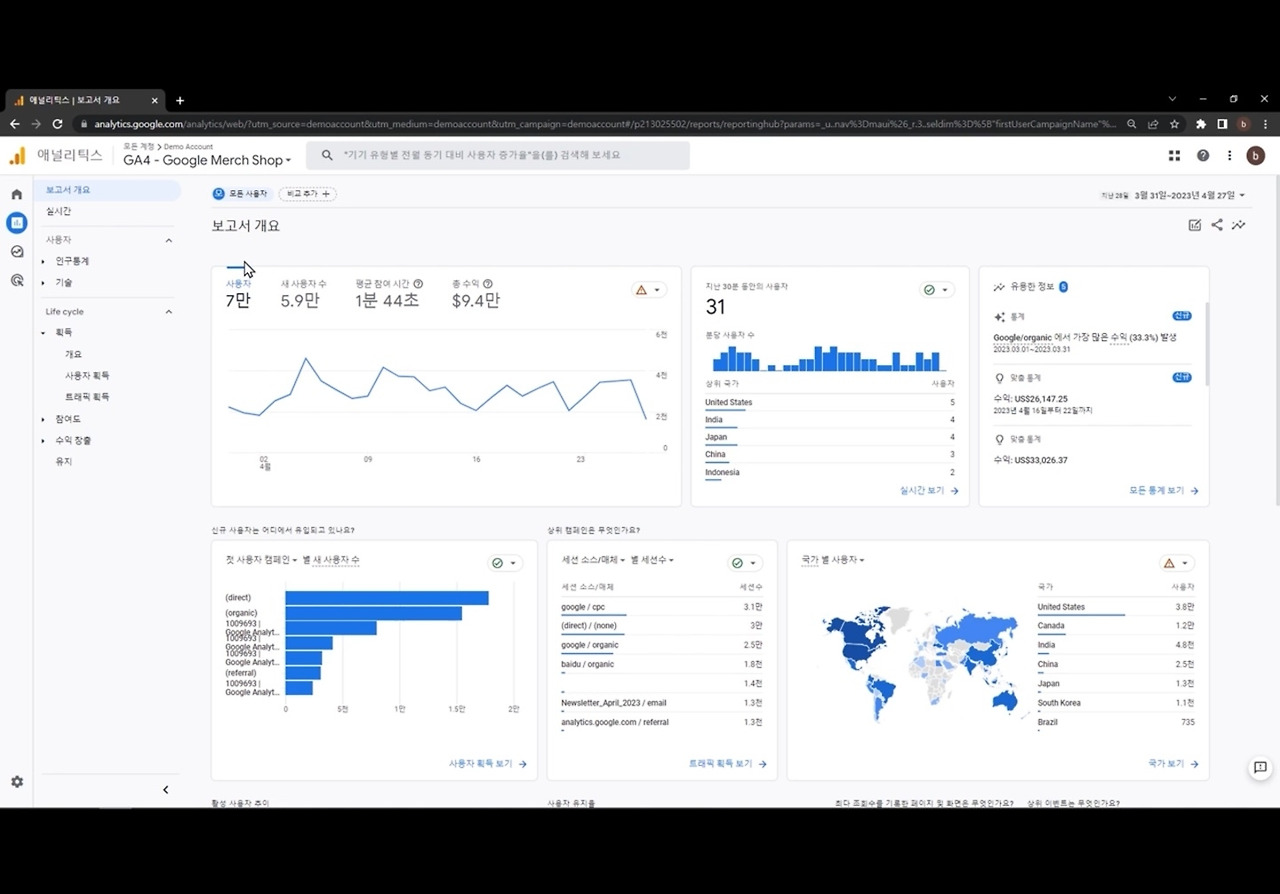Open the Home icon in left rail
This screenshot has width=1280, height=894.
(x=17, y=194)
